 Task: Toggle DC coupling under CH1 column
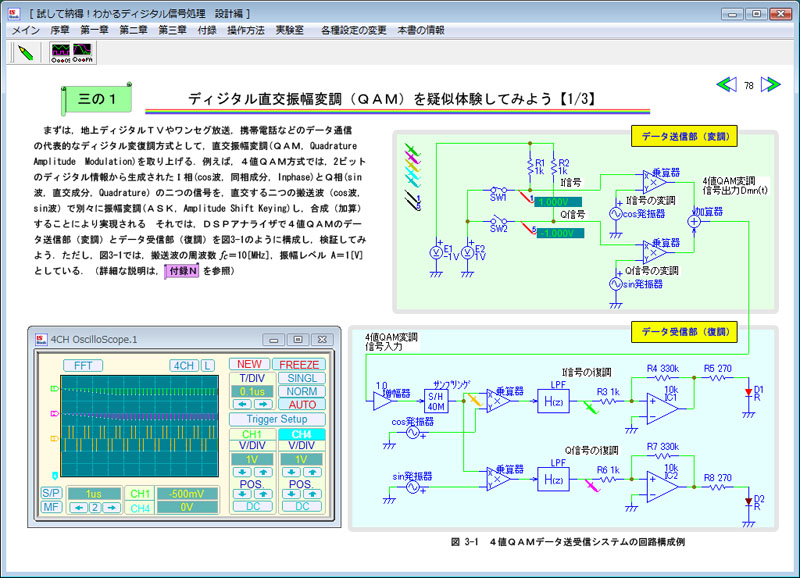(253, 506)
